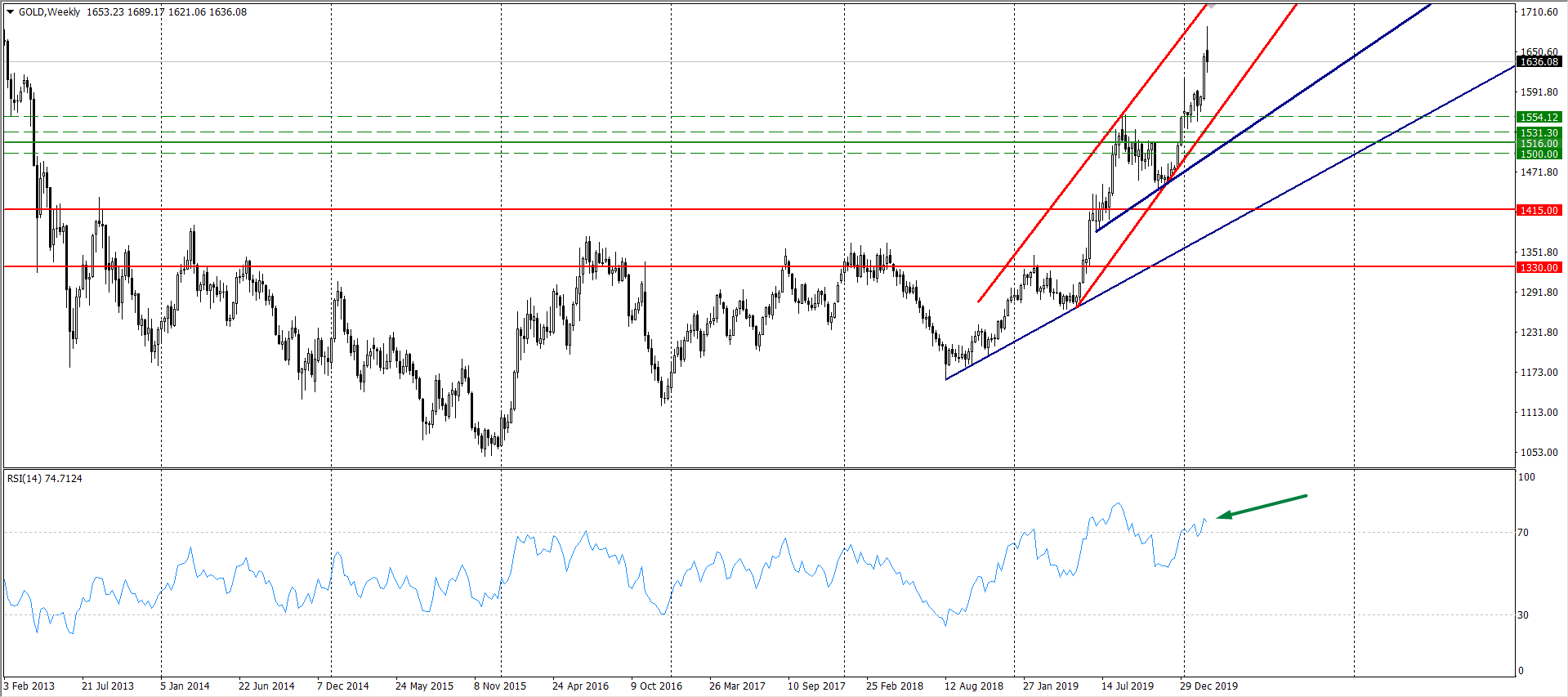Image resolution: width=1568 pixels, height=697 pixels.
Task: Click the red 1415.00 price label
Action: (1539, 211)
